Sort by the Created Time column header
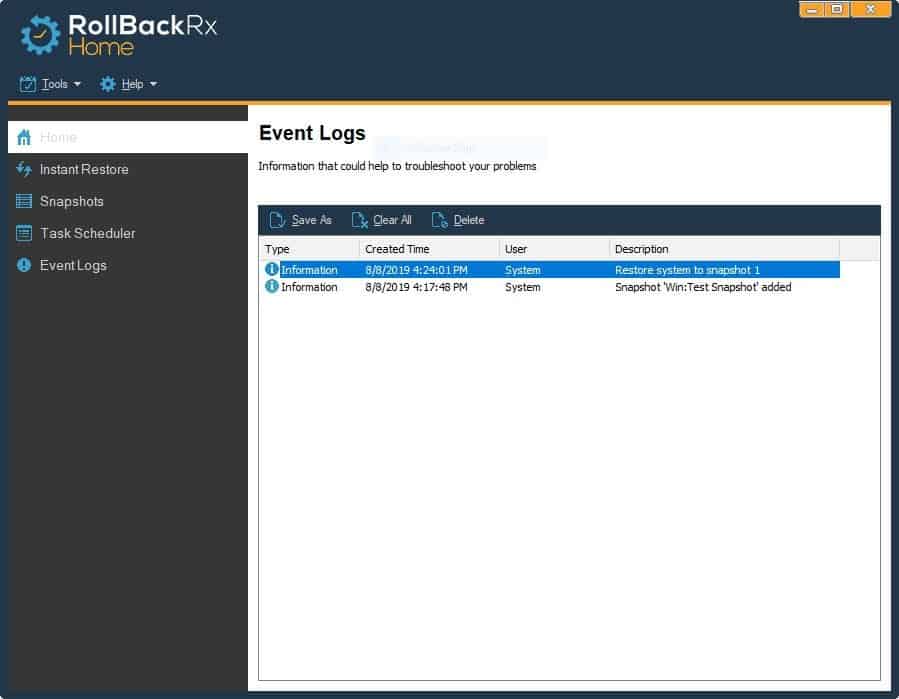 [429, 249]
